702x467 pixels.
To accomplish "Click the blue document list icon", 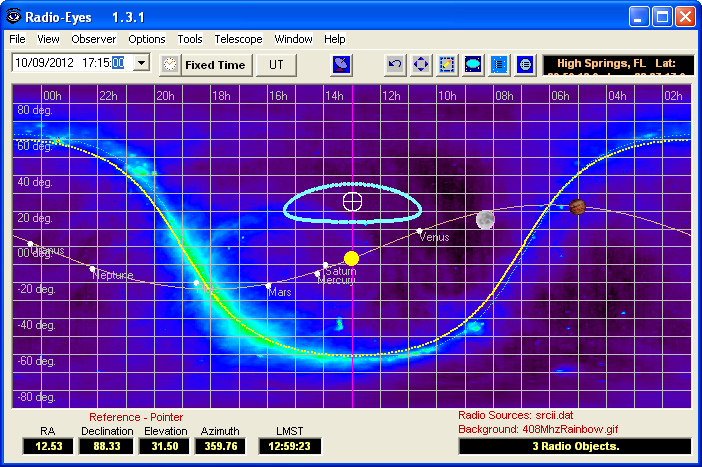I will coord(500,65).
